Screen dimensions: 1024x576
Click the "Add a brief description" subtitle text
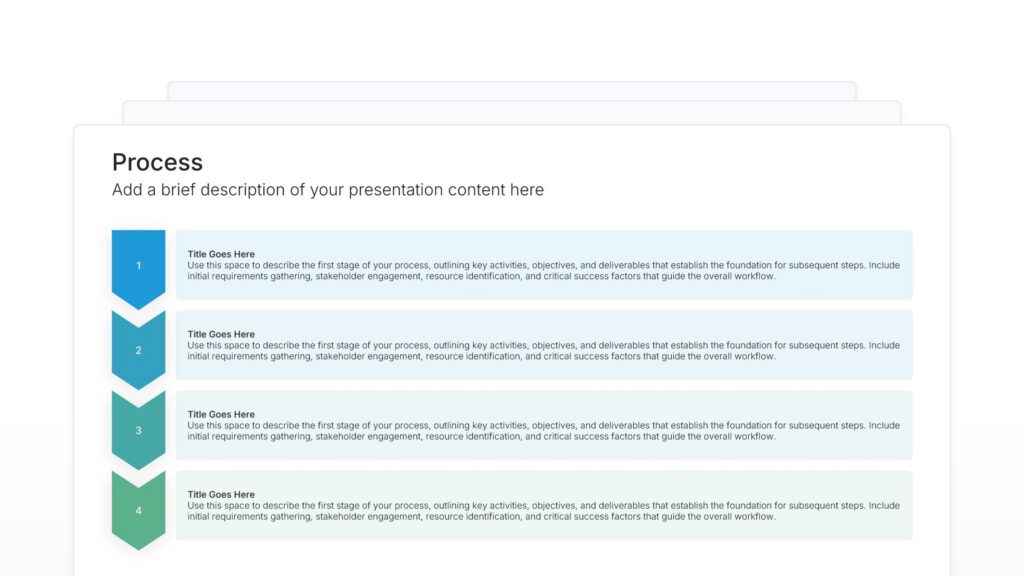[327, 190]
